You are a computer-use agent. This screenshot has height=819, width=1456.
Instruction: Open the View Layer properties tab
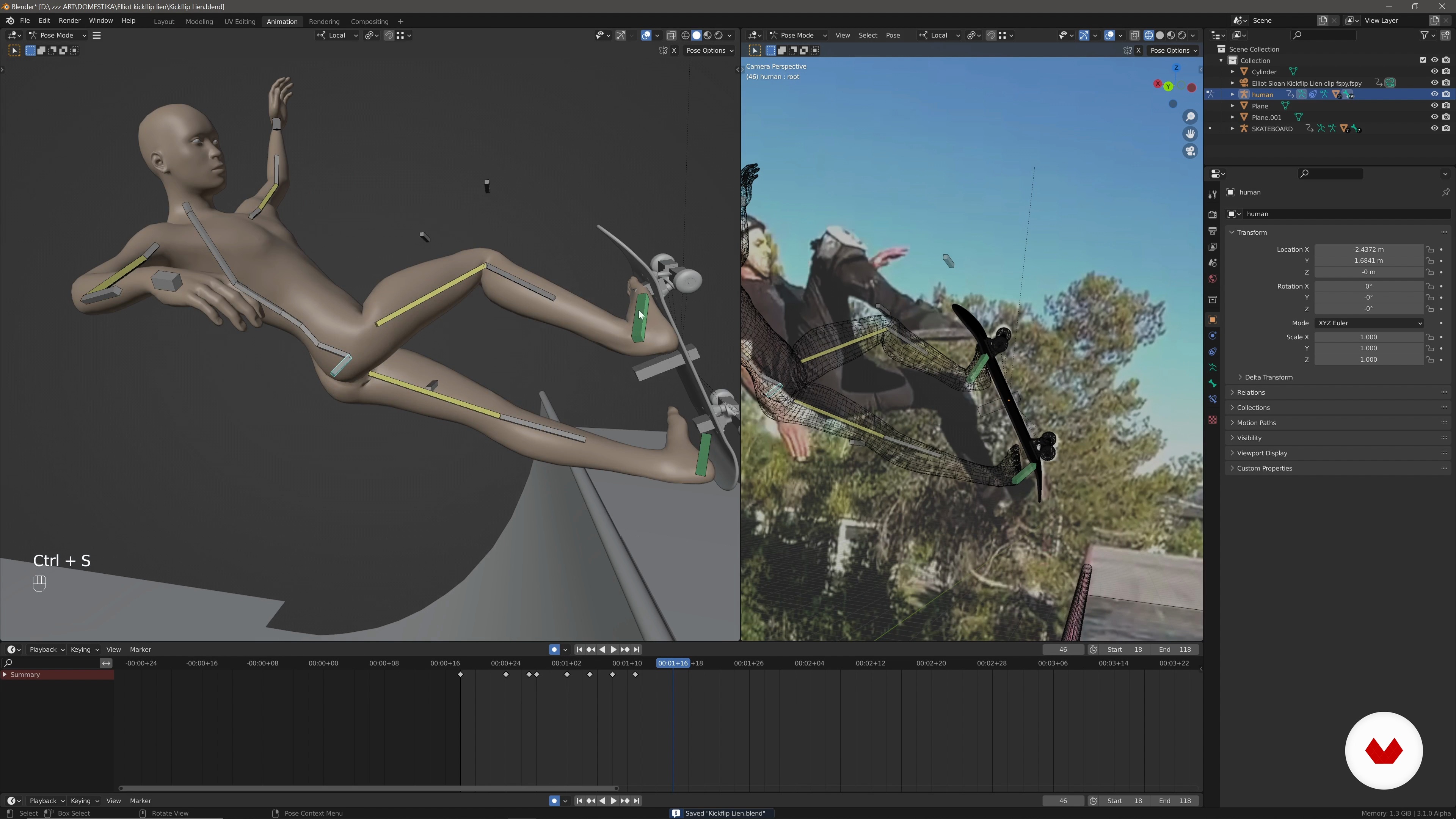[1213, 246]
